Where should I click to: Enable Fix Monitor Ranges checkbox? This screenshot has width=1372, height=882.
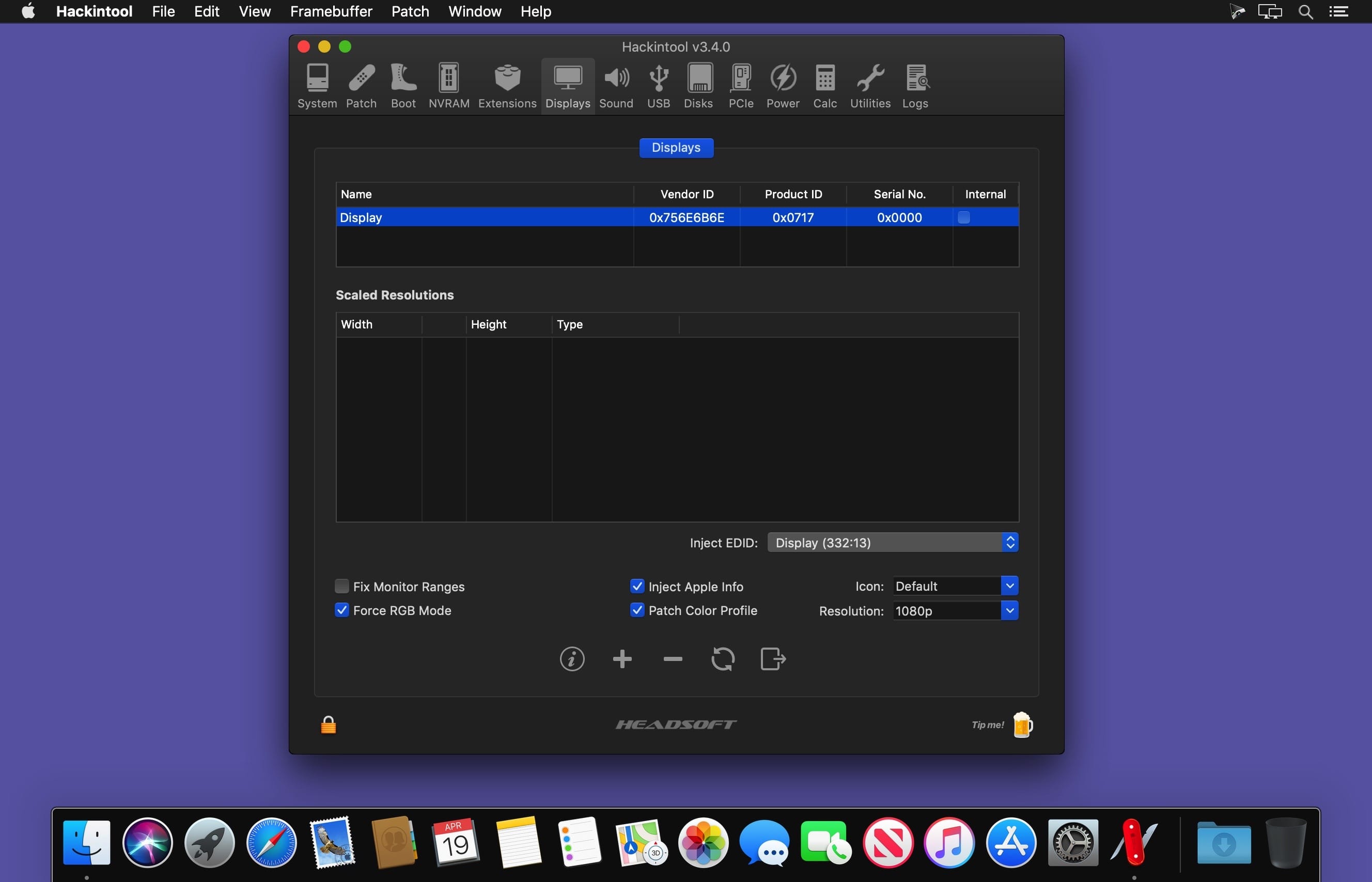pyautogui.click(x=342, y=586)
